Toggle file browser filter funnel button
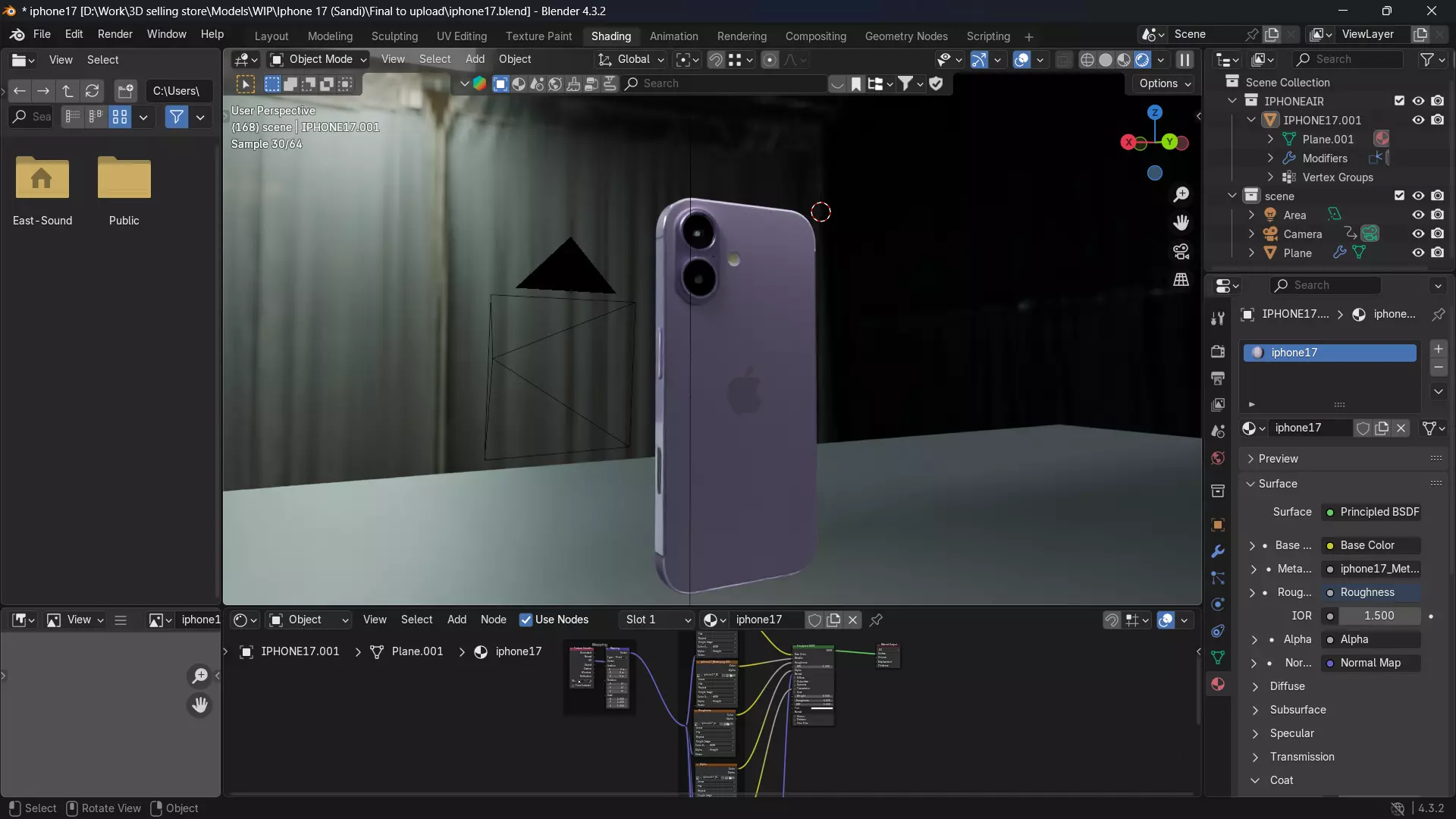 coord(176,117)
